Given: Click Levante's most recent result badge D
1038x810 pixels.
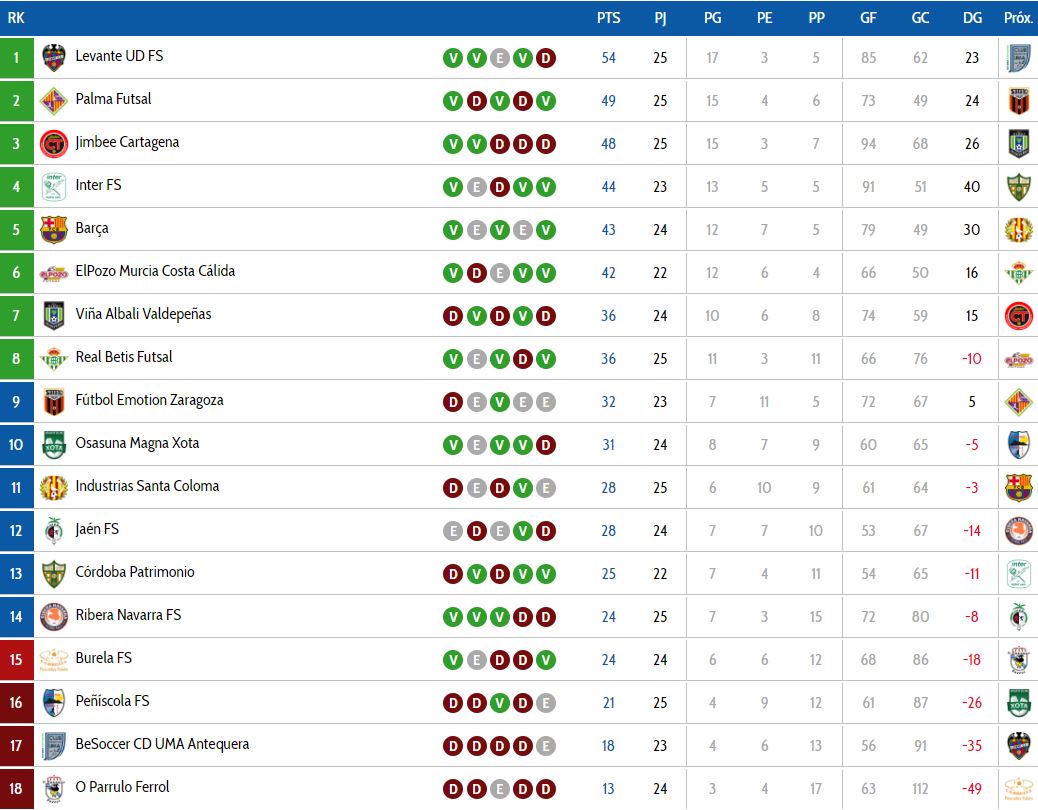Looking at the screenshot, I should point(545,58).
